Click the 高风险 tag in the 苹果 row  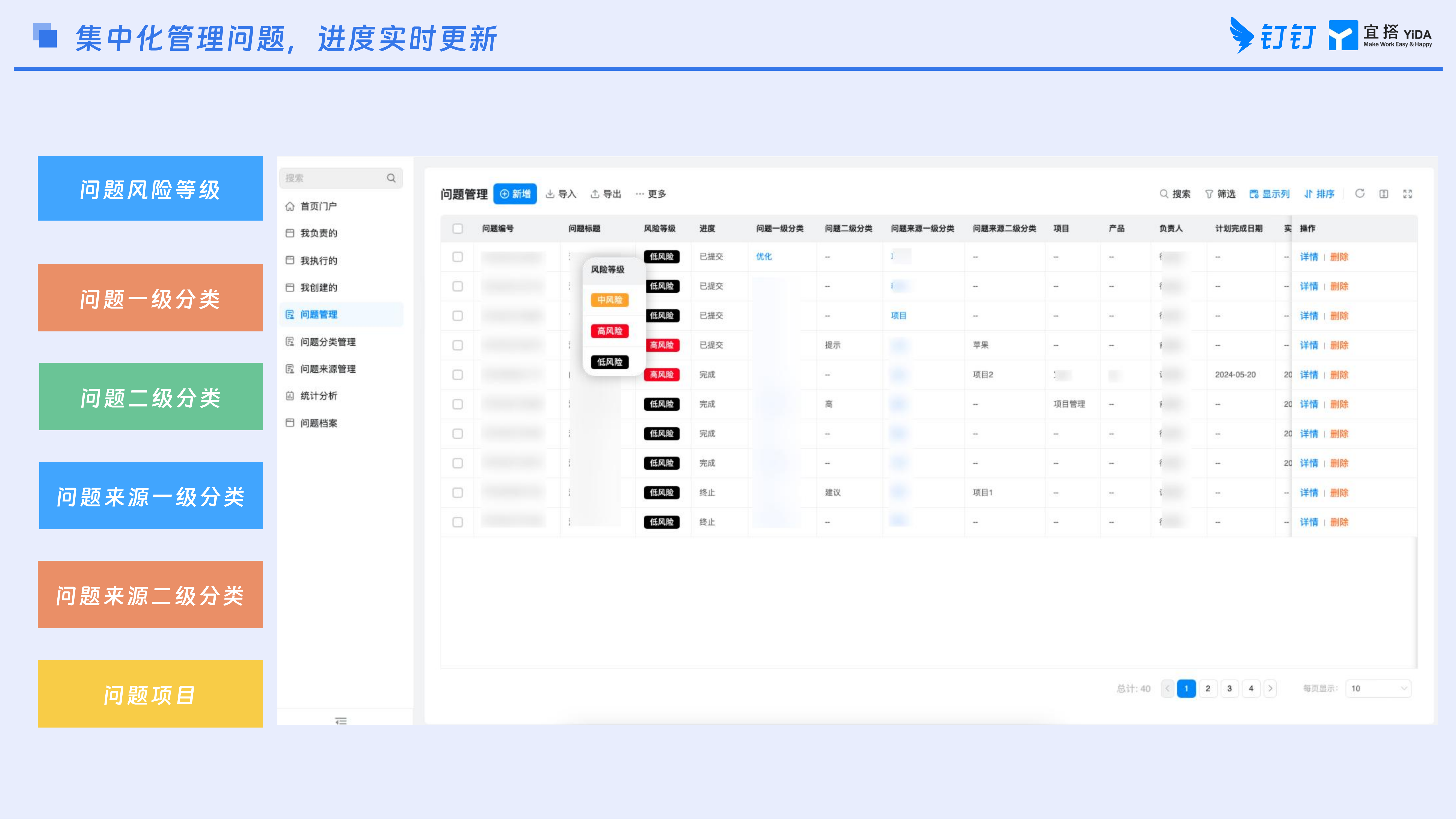point(661,345)
